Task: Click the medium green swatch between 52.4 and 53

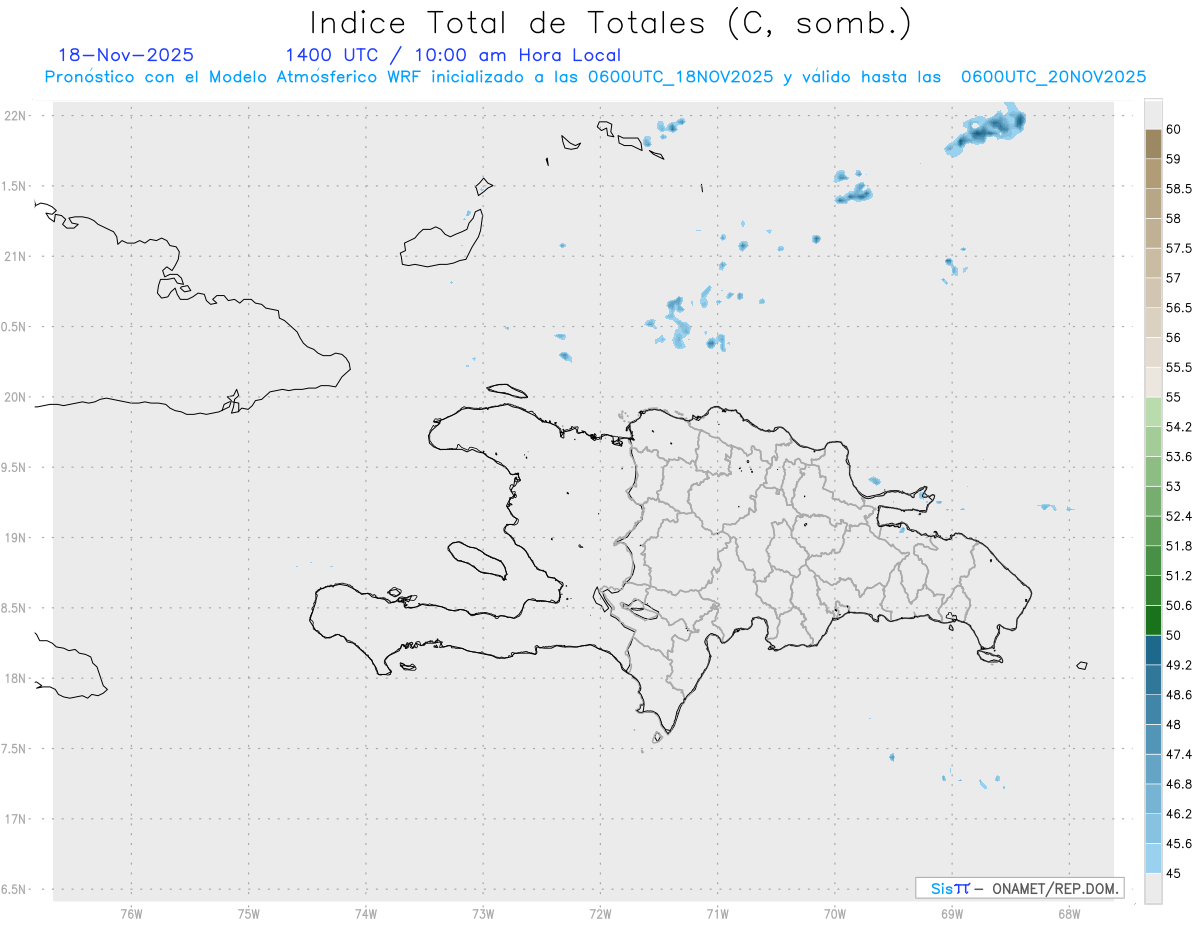Action: tap(1153, 501)
